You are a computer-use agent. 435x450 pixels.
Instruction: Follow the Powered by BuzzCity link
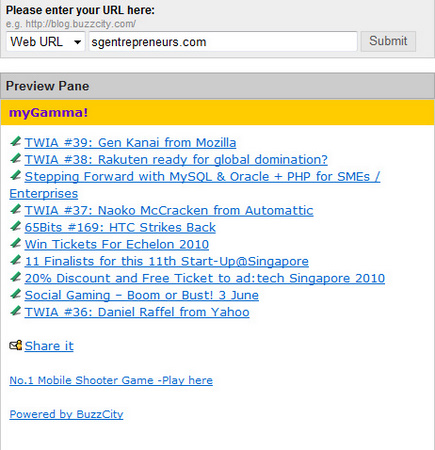click(66, 414)
